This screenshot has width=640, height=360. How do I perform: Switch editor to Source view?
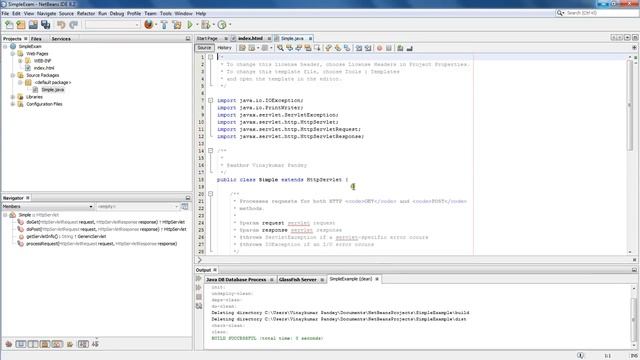(x=204, y=48)
